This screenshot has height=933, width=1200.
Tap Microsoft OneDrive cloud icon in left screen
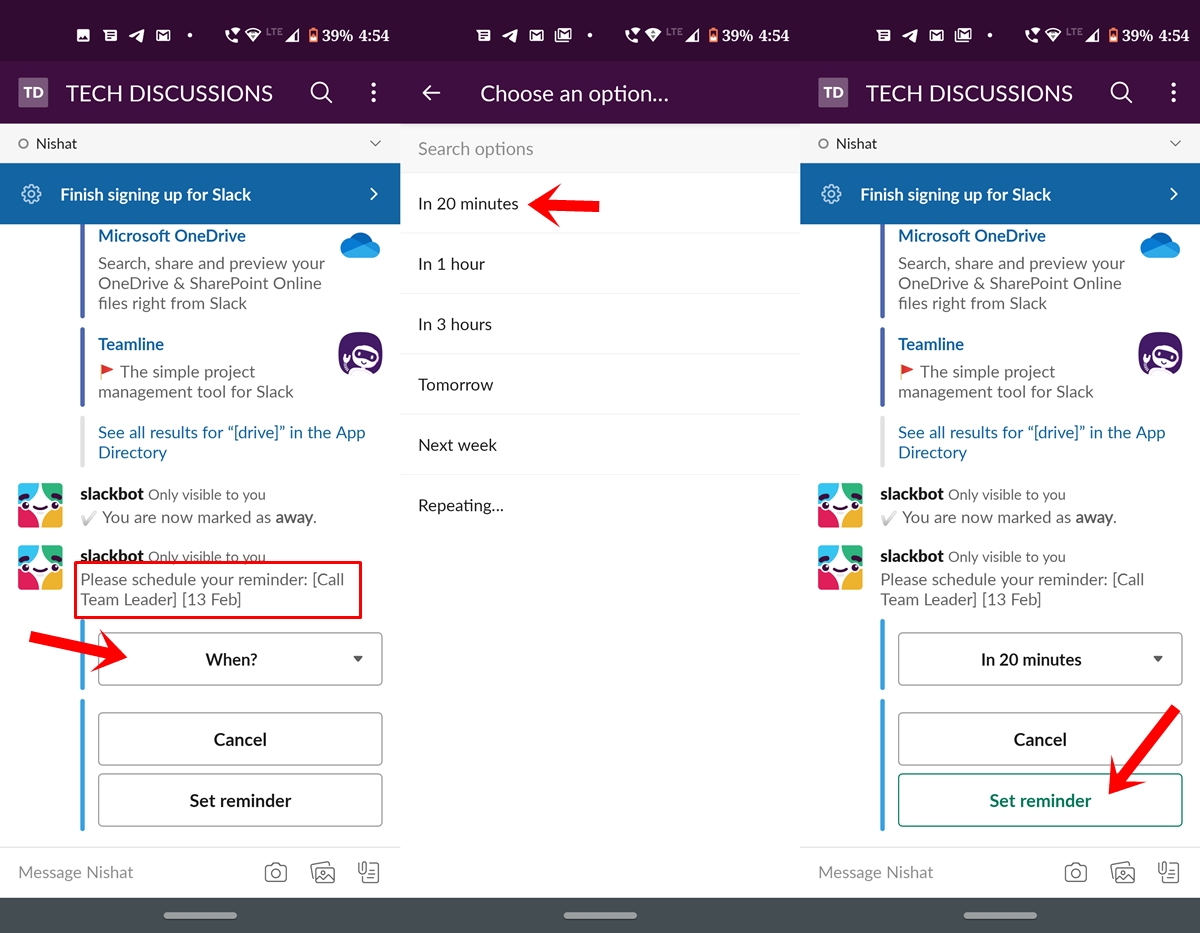360,245
